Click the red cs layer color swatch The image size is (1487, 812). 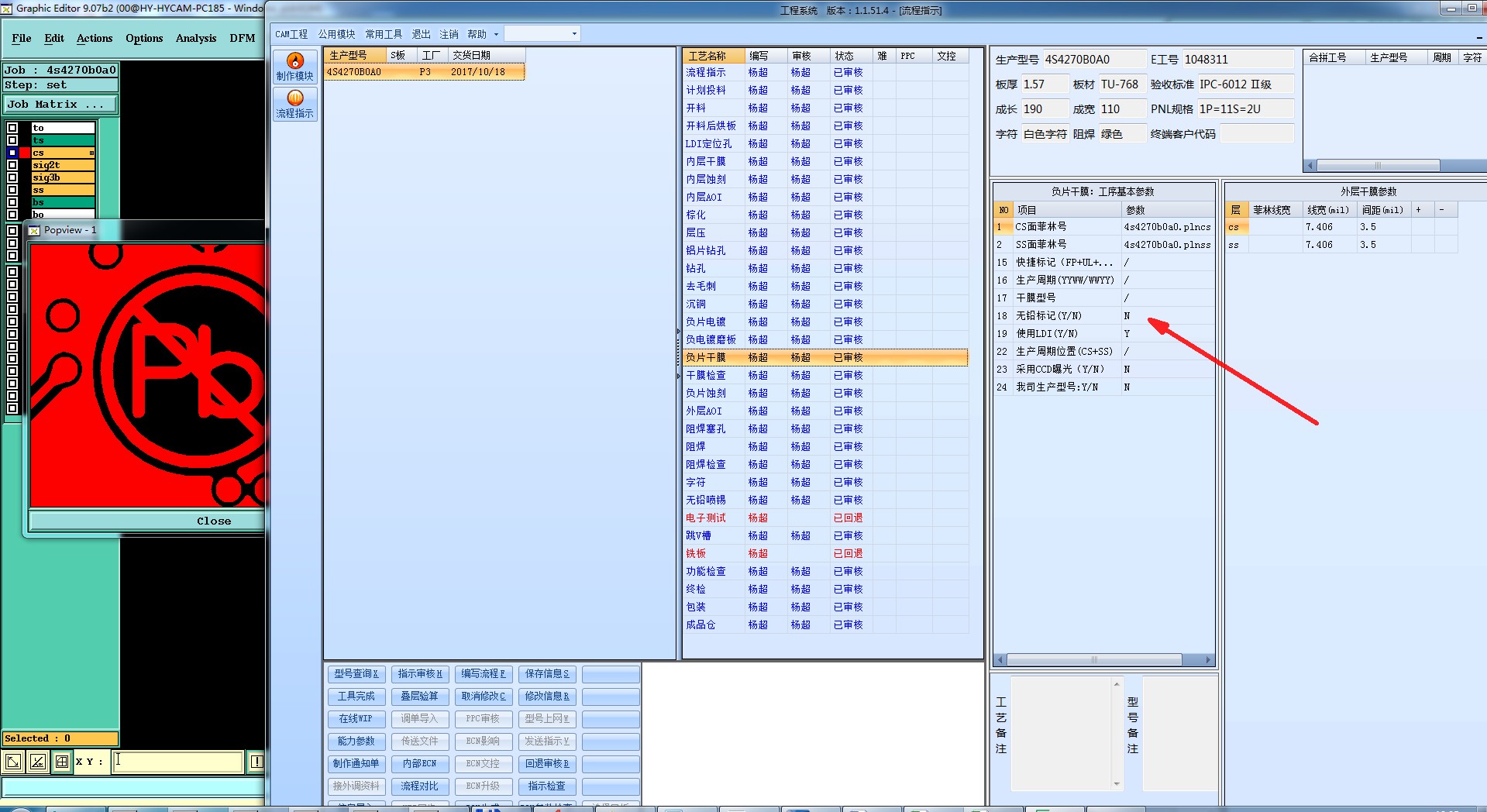[24, 153]
